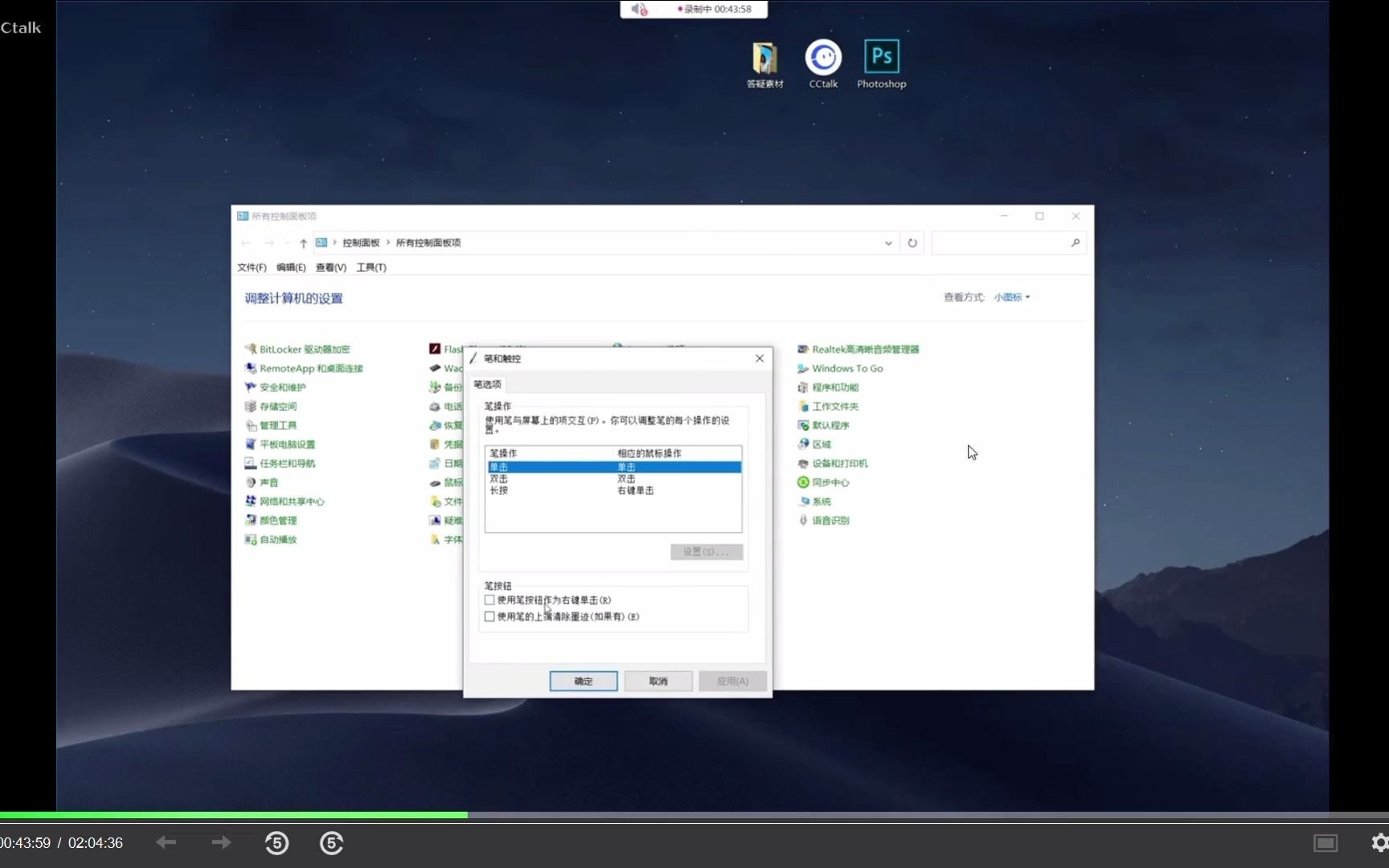Viewport: 1389px width, 868px height.
Task: Close the 笔和触控 dialog
Action: pyautogui.click(x=760, y=358)
